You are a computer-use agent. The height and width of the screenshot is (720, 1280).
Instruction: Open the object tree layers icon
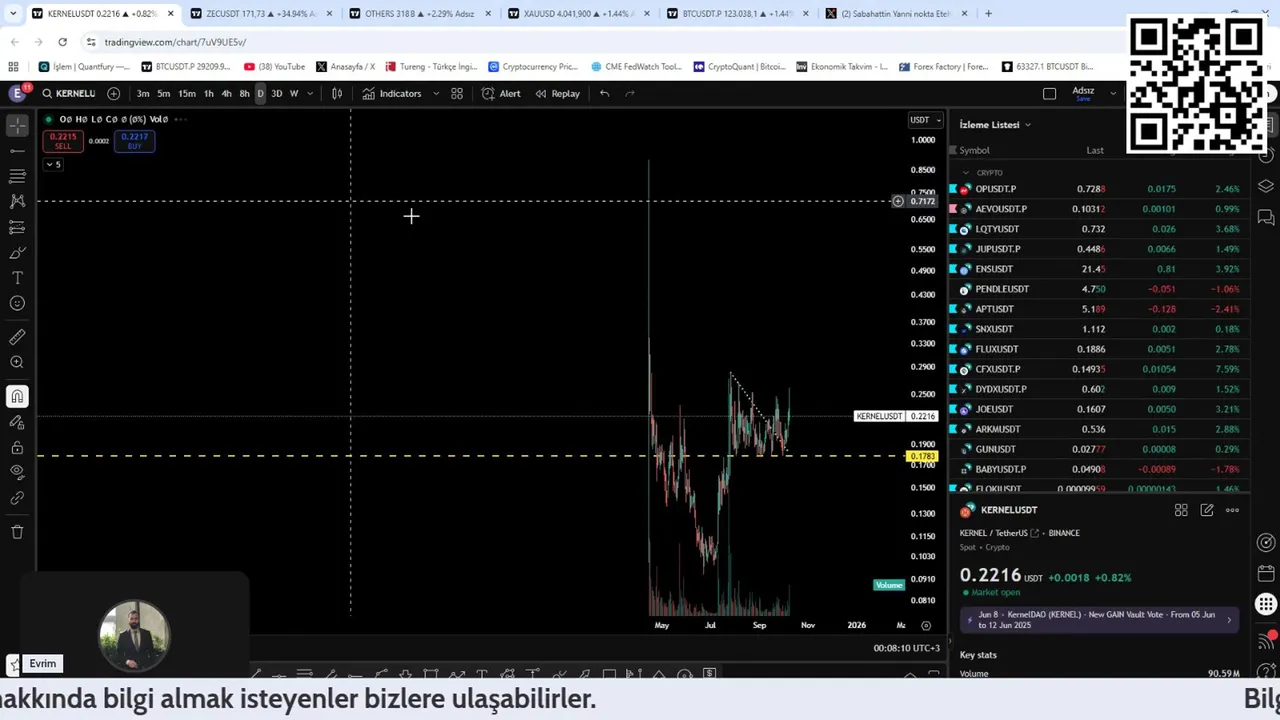click(1266, 186)
